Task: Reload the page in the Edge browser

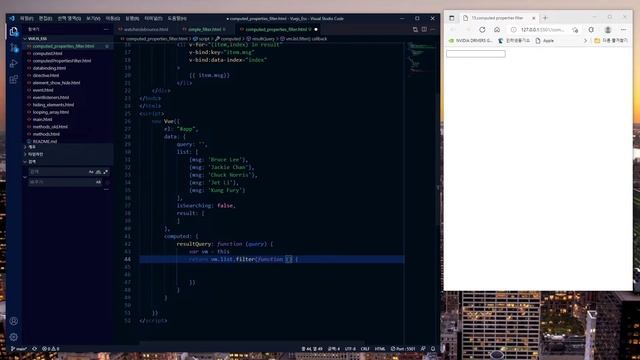Action: pos(482,30)
